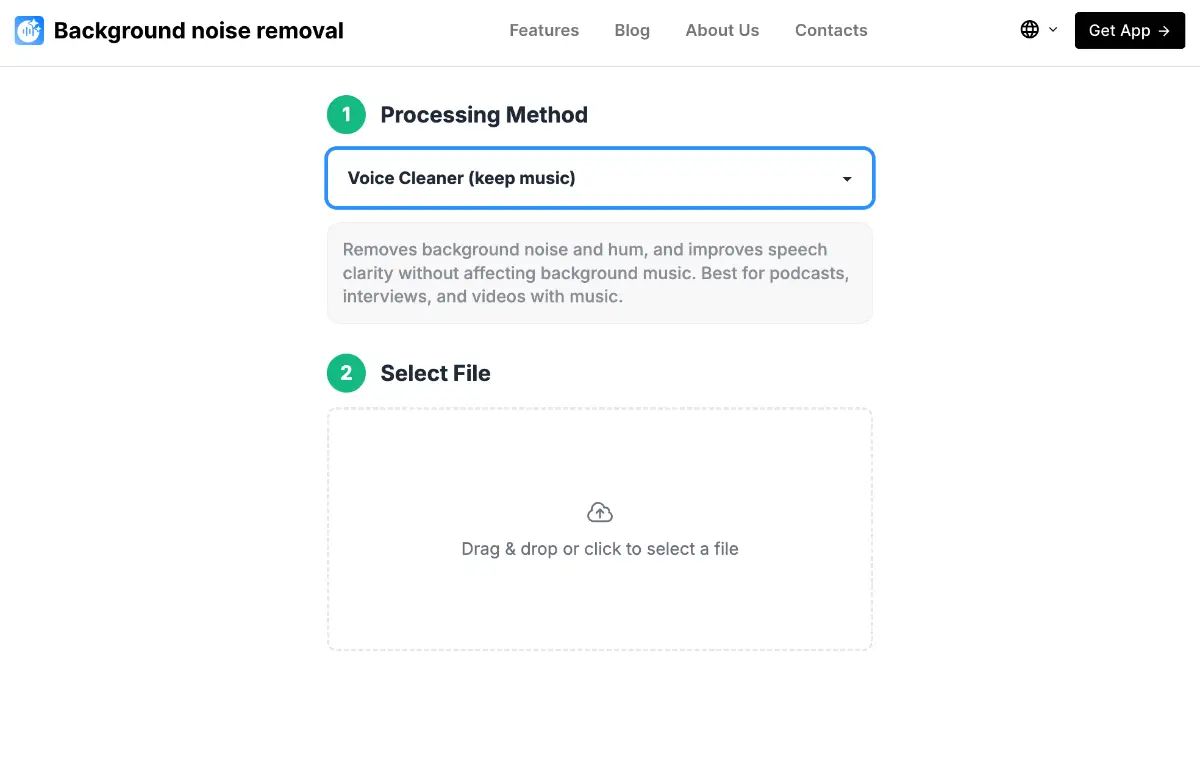
Task: Click the Select File heading
Action: pos(435,373)
